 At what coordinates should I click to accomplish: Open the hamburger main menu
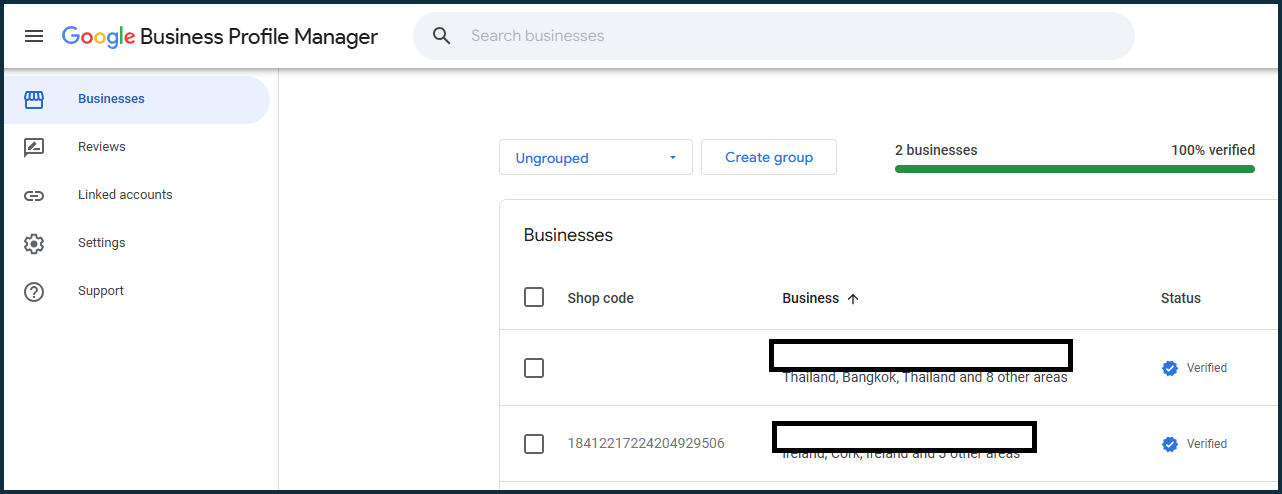click(x=34, y=36)
